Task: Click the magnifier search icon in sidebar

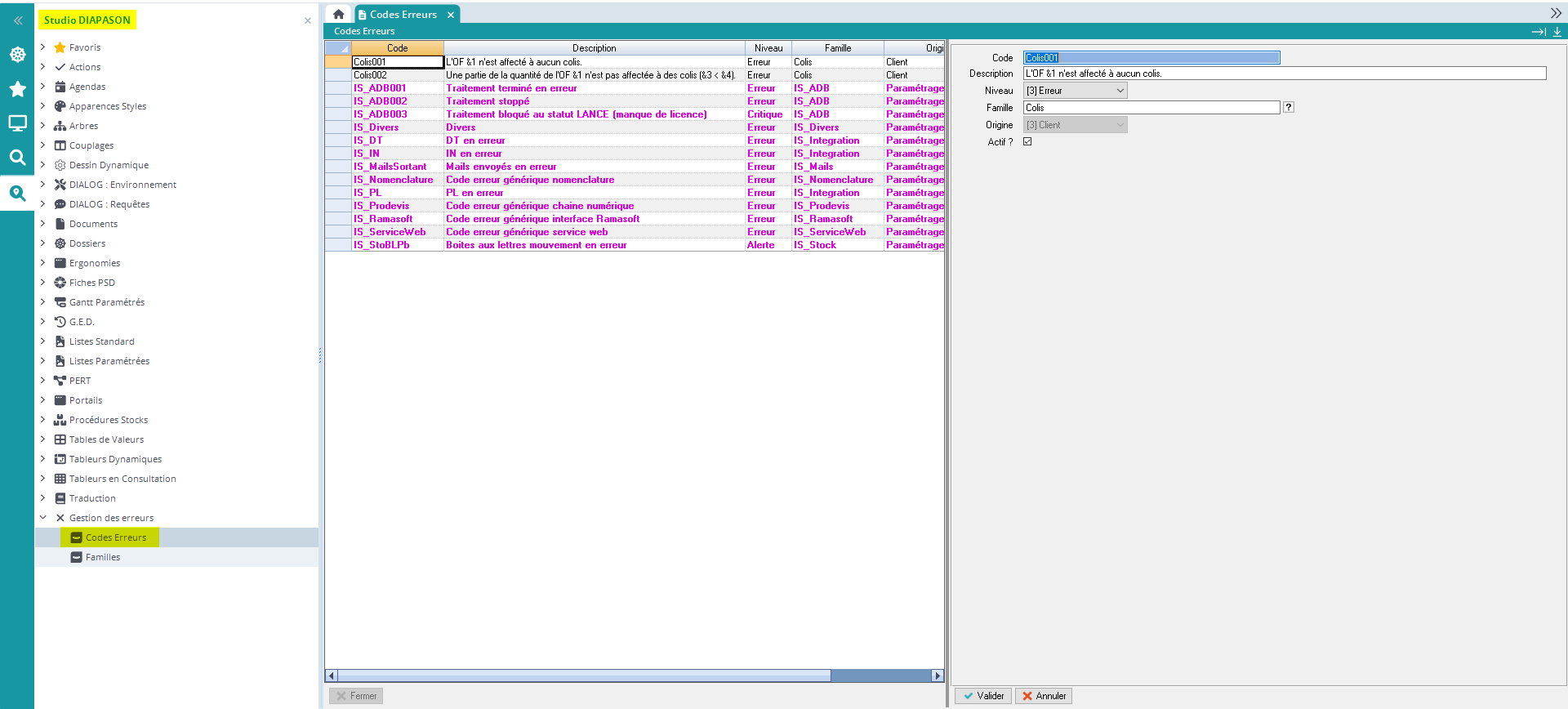Action: [x=17, y=158]
